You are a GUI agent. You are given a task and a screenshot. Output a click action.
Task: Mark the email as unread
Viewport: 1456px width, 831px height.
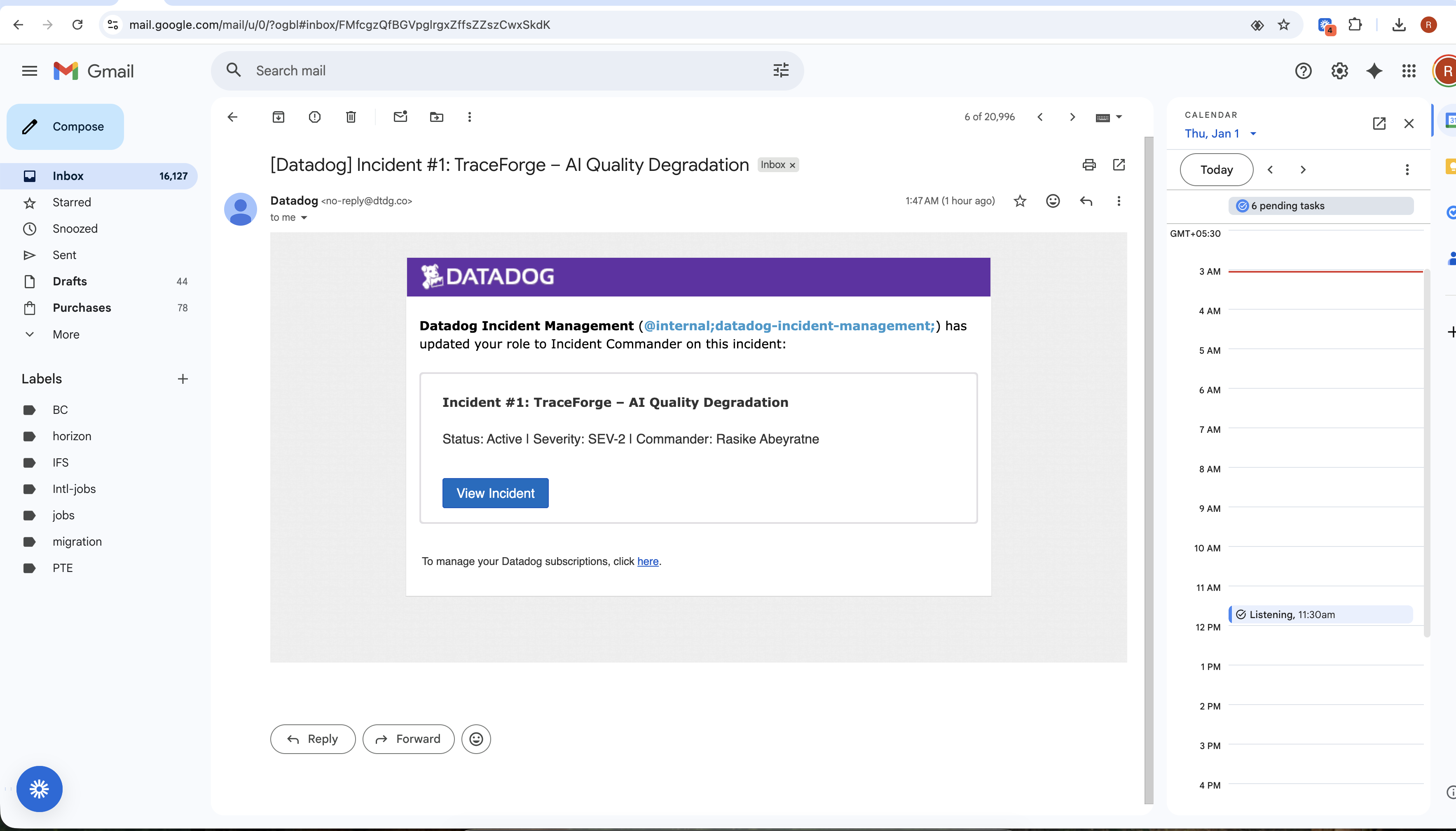pyautogui.click(x=400, y=117)
